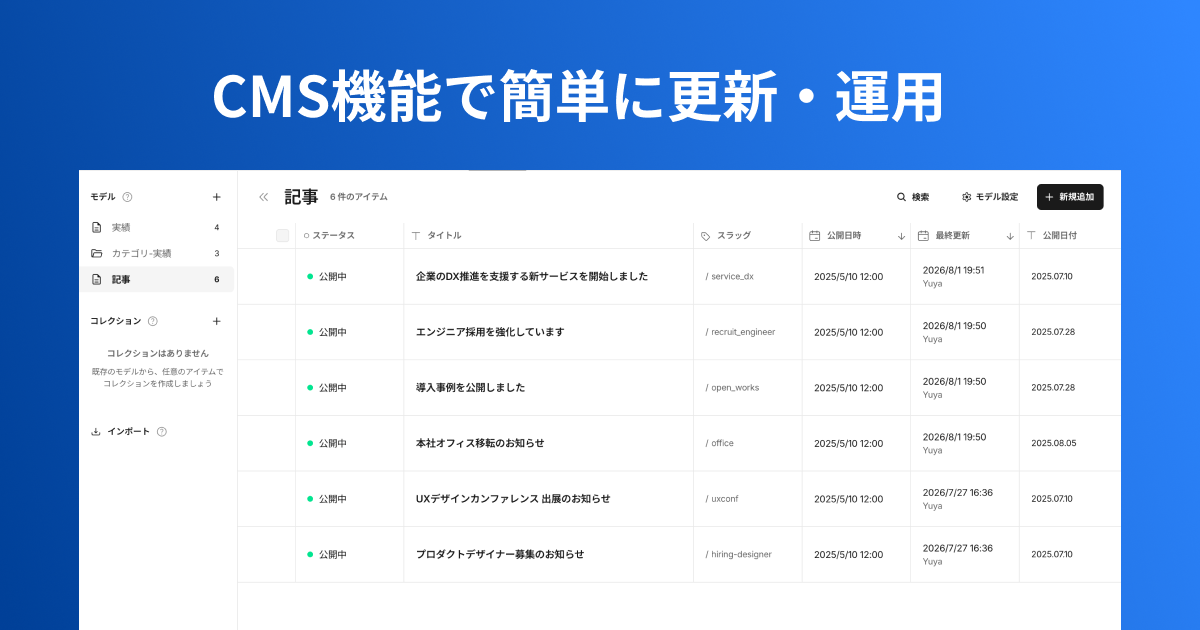The width and height of the screenshot is (1200, 630).
Task: Click the tag icon in スラッグ header
Action: tap(706, 236)
